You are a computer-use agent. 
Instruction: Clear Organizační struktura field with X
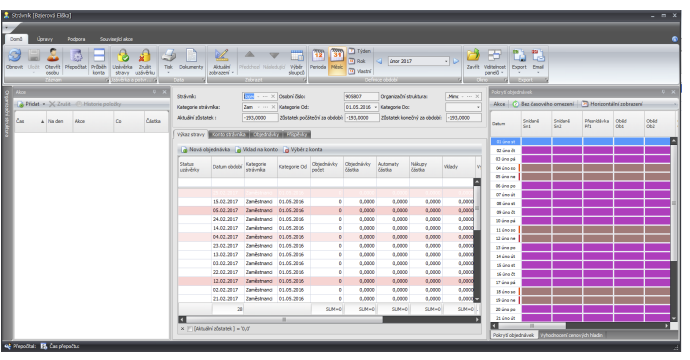click(x=477, y=96)
